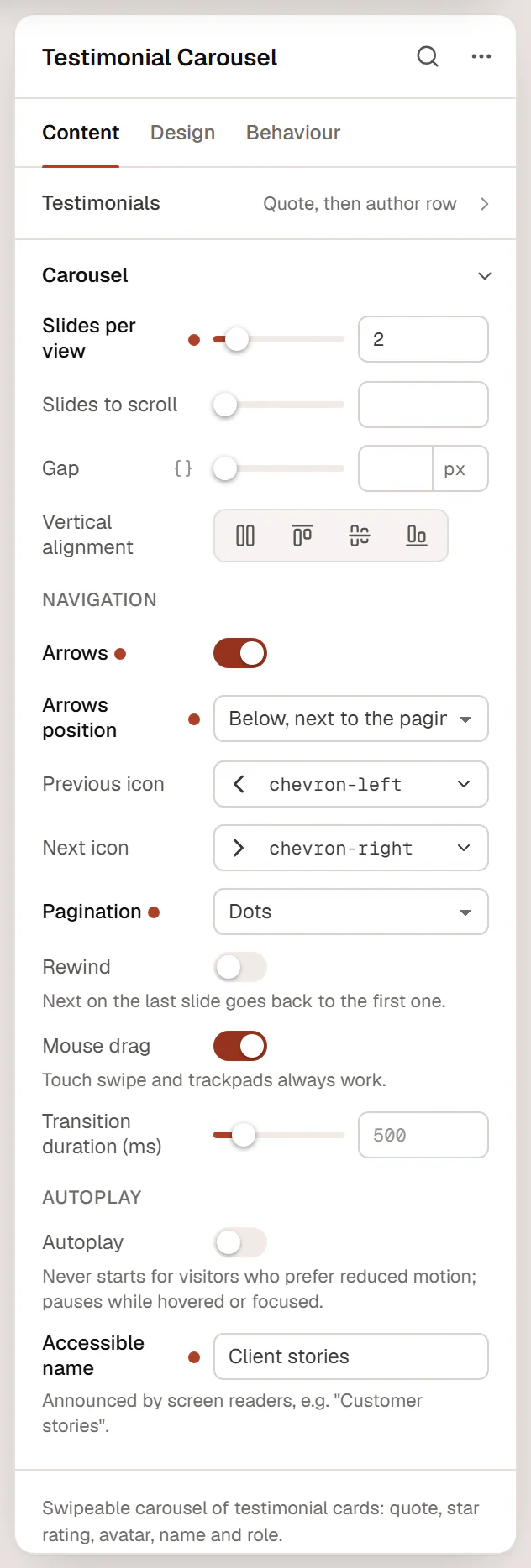Select align center vertical alignment icon
The width and height of the screenshot is (531, 1568).
coord(360,536)
